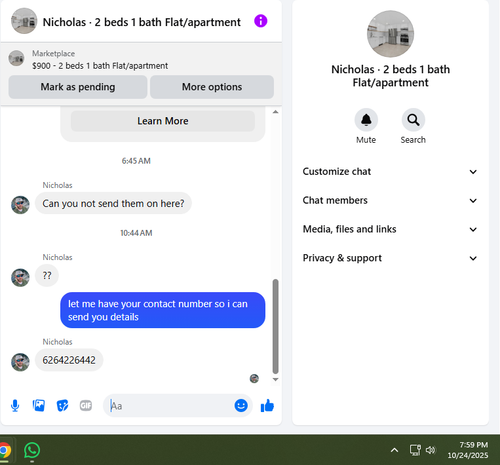Viewport: 500px width, 465px height.
Task: Click the chat scrollbar thumb
Action: pyautogui.click(x=275, y=326)
